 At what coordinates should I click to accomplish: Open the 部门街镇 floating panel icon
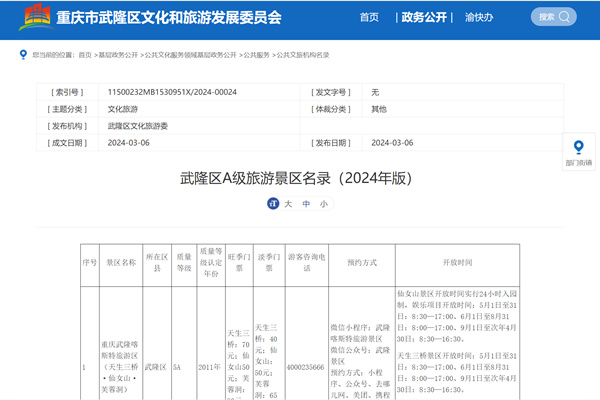click(x=579, y=152)
